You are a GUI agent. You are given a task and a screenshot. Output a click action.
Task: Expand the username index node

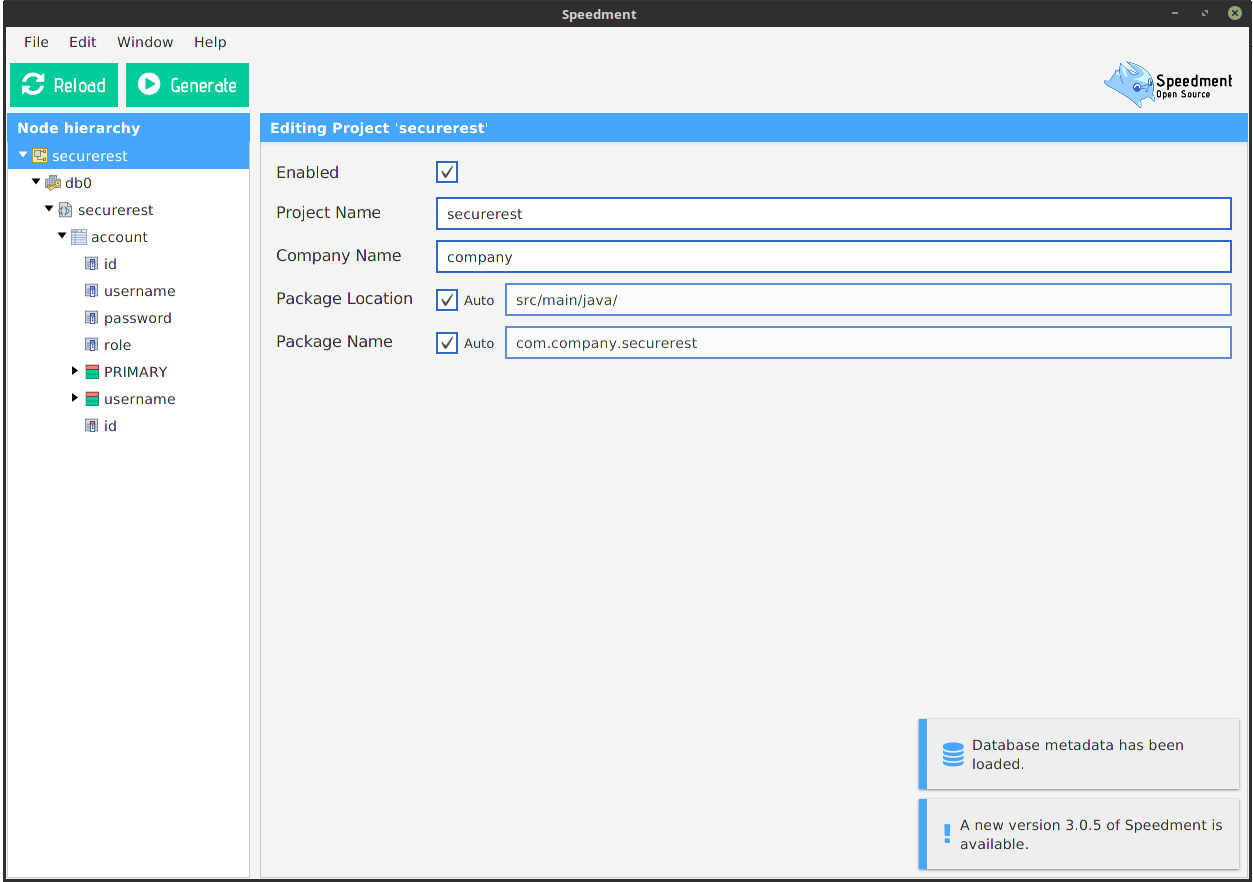click(x=75, y=398)
